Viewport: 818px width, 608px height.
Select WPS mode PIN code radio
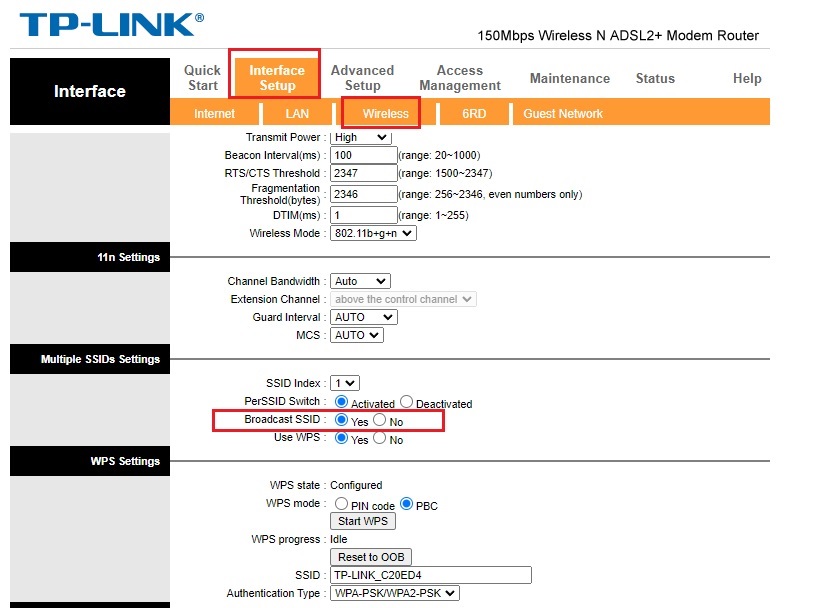pyautogui.click(x=341, y=504)
